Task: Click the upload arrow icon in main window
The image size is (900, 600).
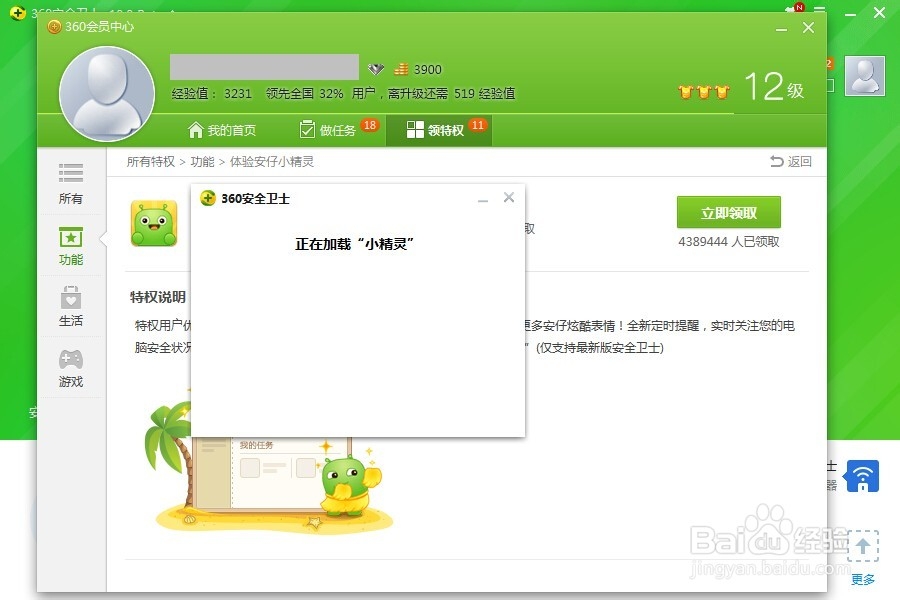Action: pyautogui.click(x=863, y=545)
